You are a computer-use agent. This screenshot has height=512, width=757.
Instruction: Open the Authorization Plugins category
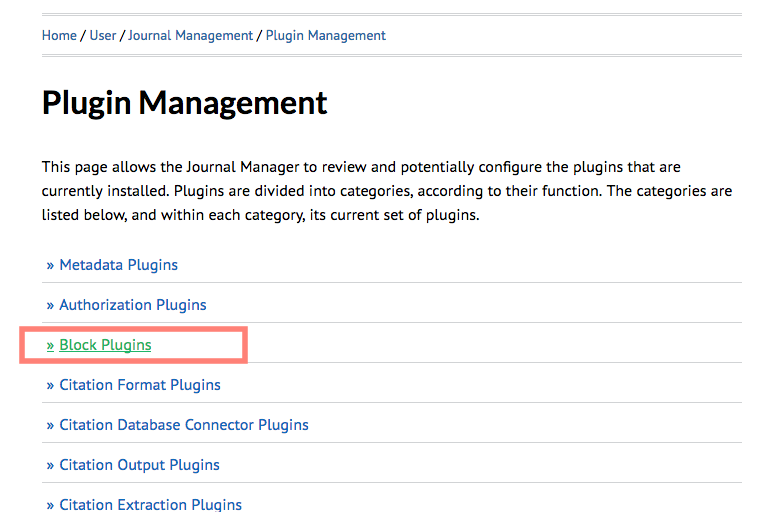point(133,305)
